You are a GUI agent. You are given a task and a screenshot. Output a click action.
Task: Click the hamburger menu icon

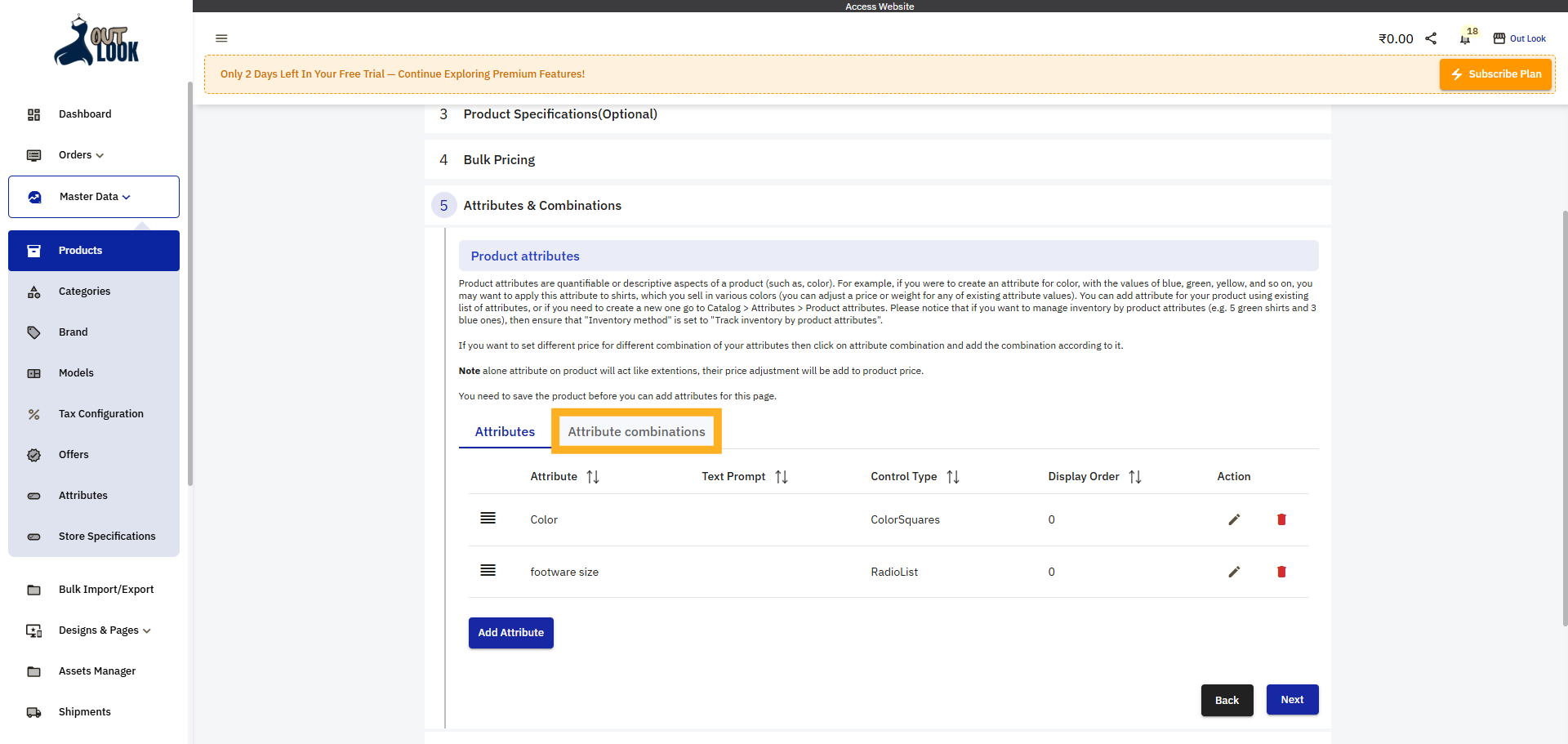(x=221, y=38)
